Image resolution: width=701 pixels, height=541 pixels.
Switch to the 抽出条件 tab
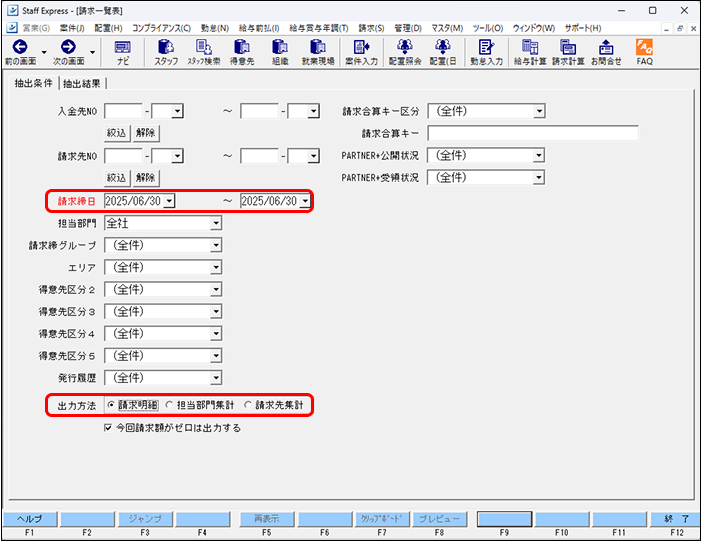pos(34,83)
